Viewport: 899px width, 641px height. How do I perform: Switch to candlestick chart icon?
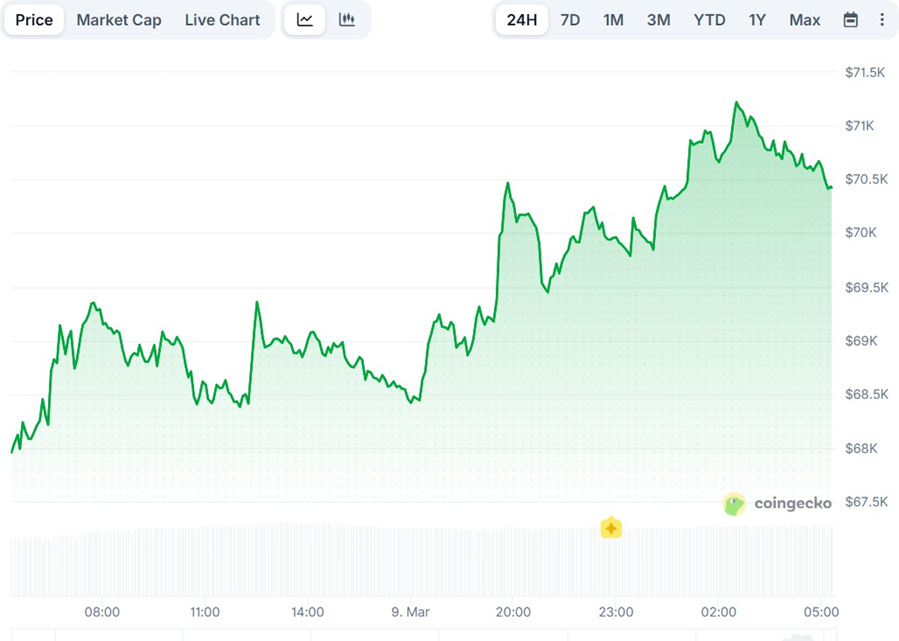[x=347, y=20]
